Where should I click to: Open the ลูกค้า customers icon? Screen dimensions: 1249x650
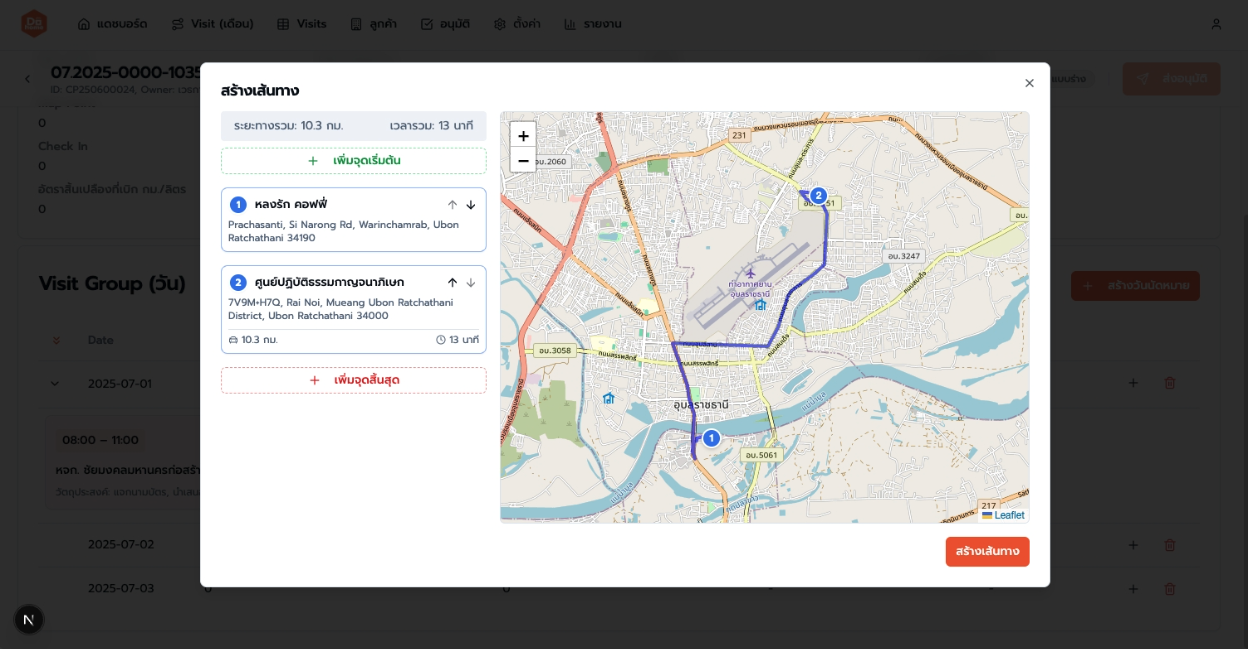357,23
